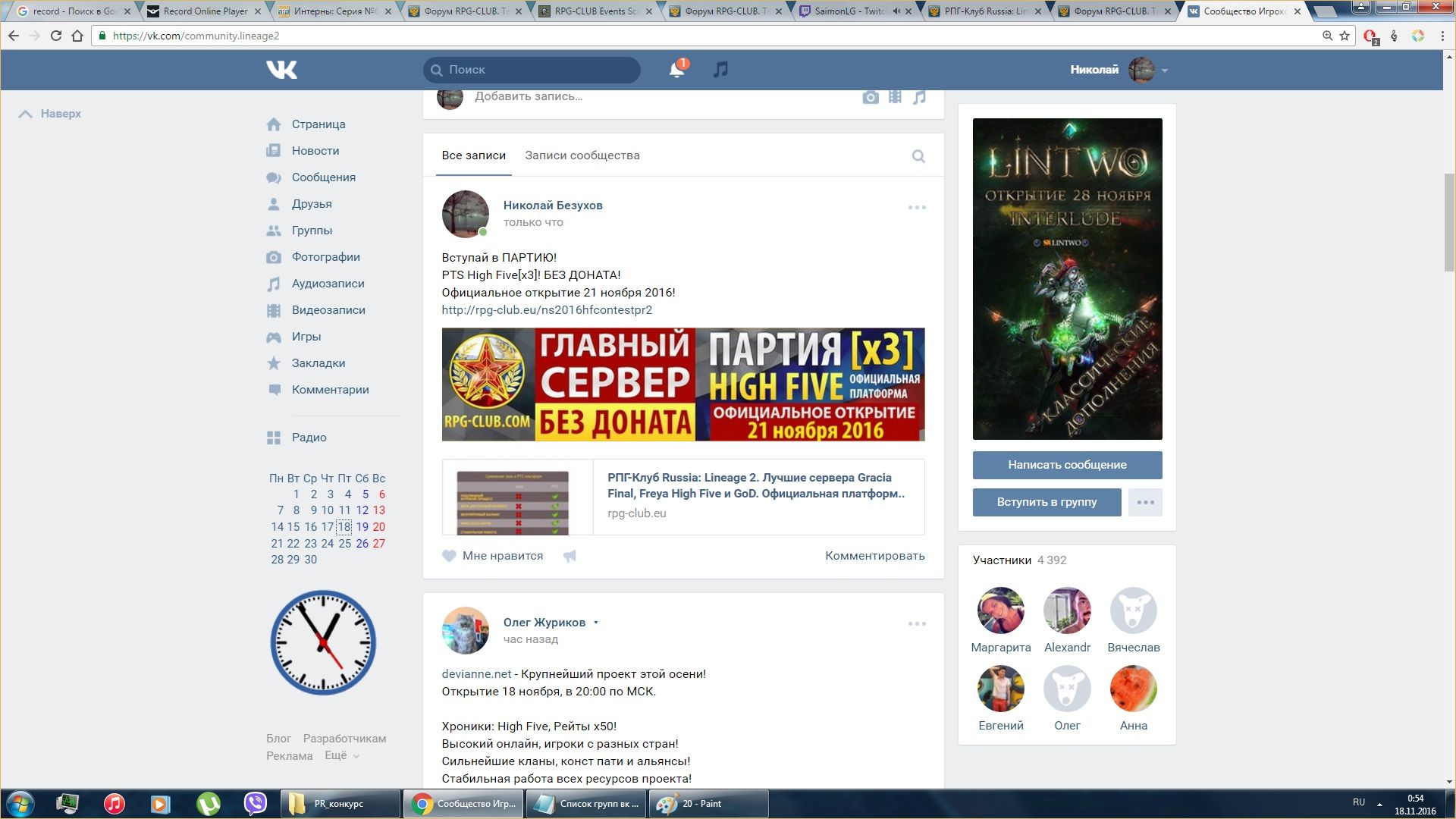This screenshot has width=1456, height=819.
Task: Mute the SaimonLG Twitch tab audio
Action: [x=896, y=11]
